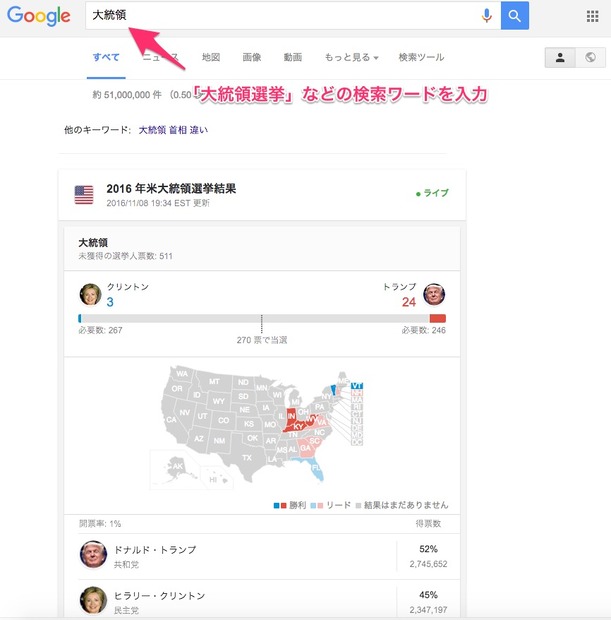Select the globe results icon
Viewport: 611px width, 620px height.
[x=590, y=57]
